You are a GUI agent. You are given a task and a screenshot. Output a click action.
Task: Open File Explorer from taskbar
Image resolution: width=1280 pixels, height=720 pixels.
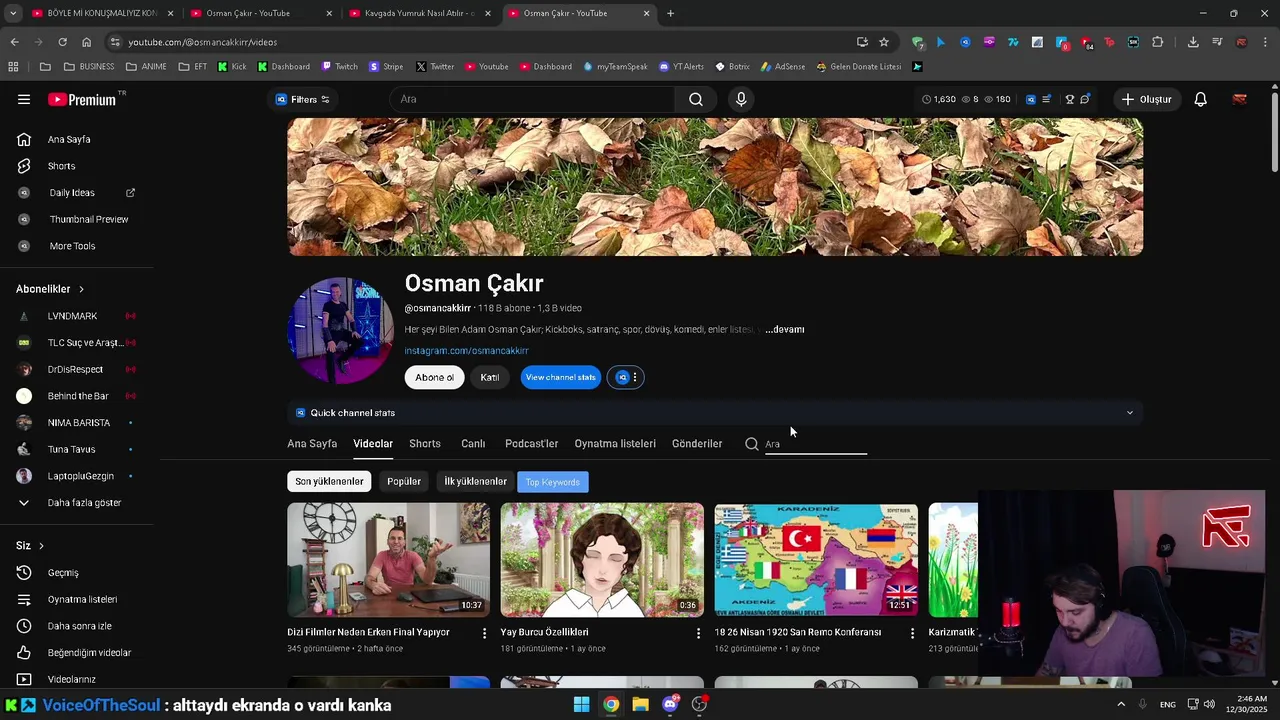(640, 704)
